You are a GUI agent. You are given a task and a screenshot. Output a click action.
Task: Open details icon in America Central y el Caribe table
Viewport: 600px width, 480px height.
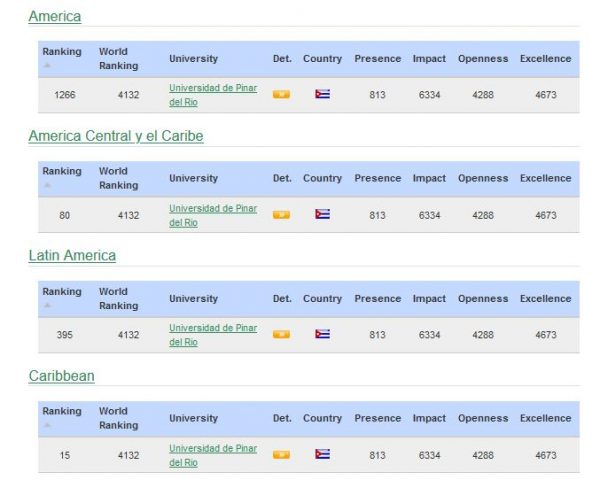tap(281, 215)
